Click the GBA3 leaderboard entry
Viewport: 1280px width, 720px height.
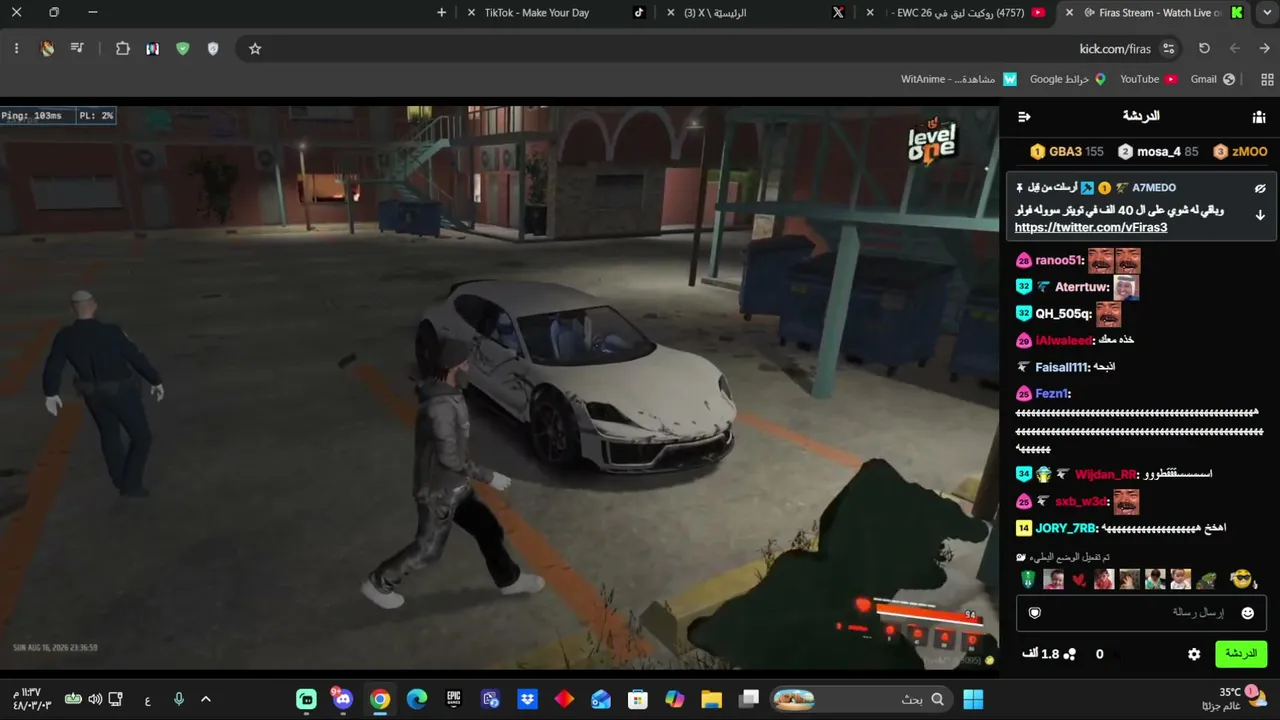click(1067, 152)
